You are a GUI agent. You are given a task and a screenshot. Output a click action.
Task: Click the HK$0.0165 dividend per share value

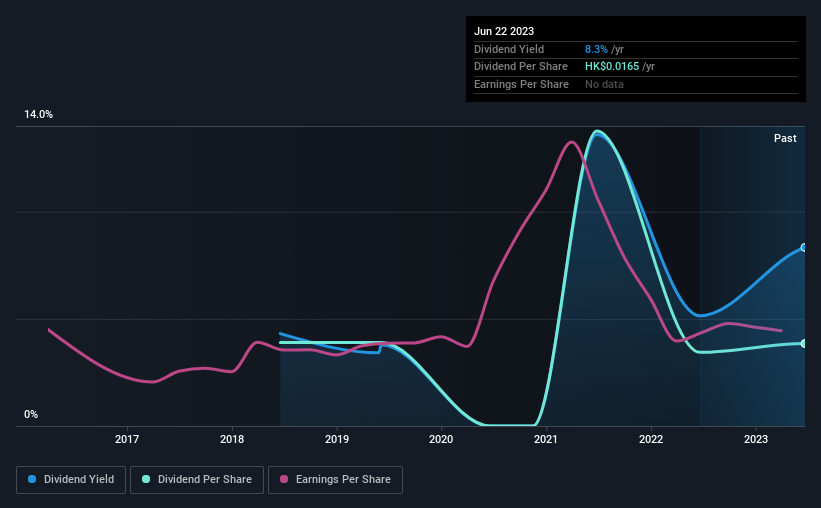(612, 67)
